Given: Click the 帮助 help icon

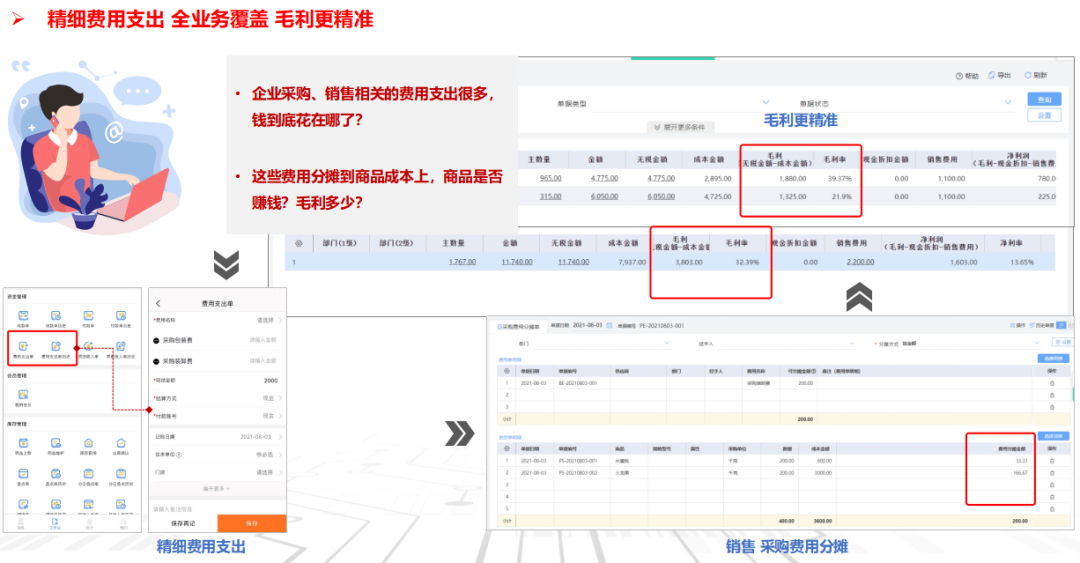Looking at the screenshot, I should click(x=960, y=76).
